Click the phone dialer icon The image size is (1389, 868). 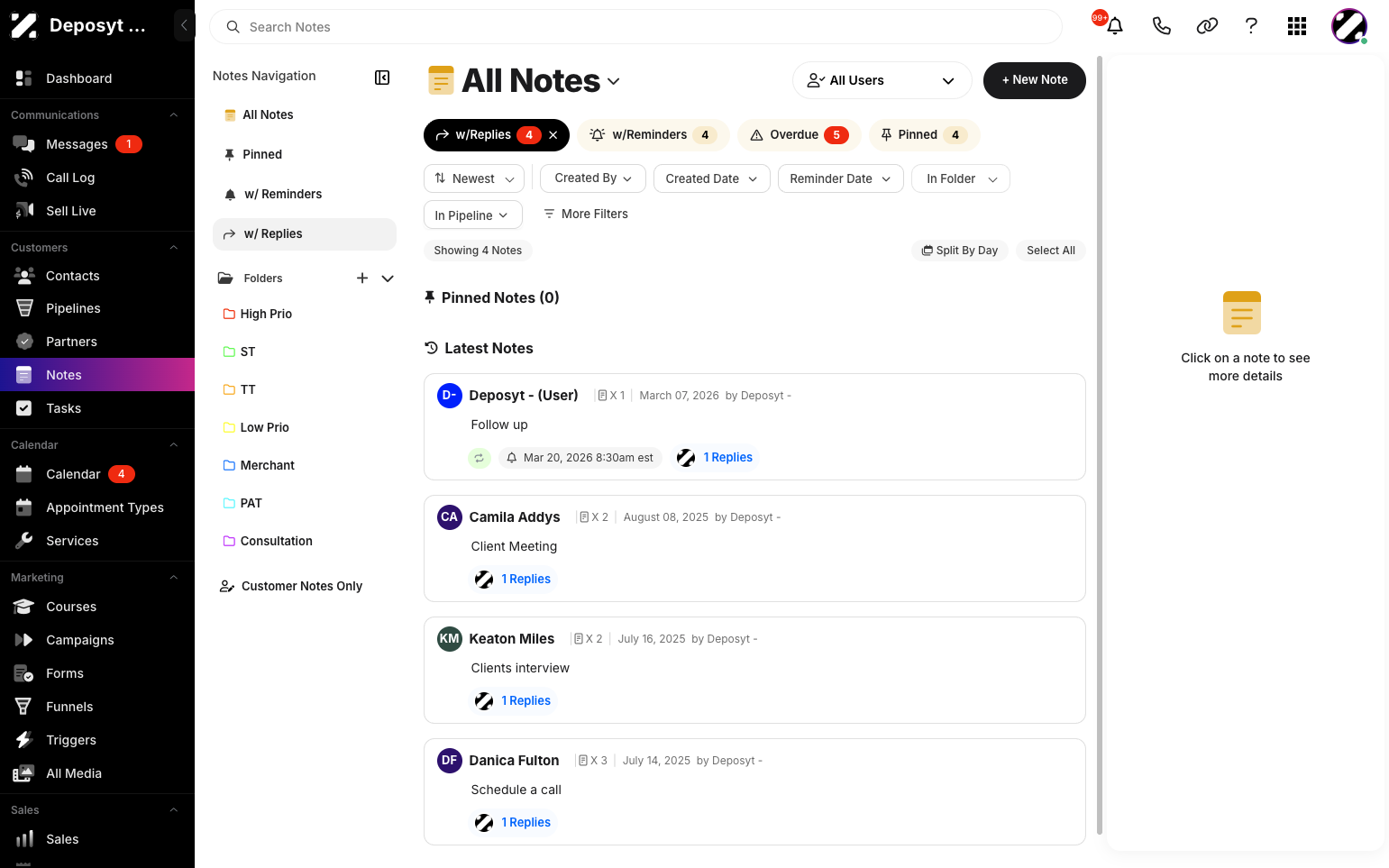coord(1161,26)
